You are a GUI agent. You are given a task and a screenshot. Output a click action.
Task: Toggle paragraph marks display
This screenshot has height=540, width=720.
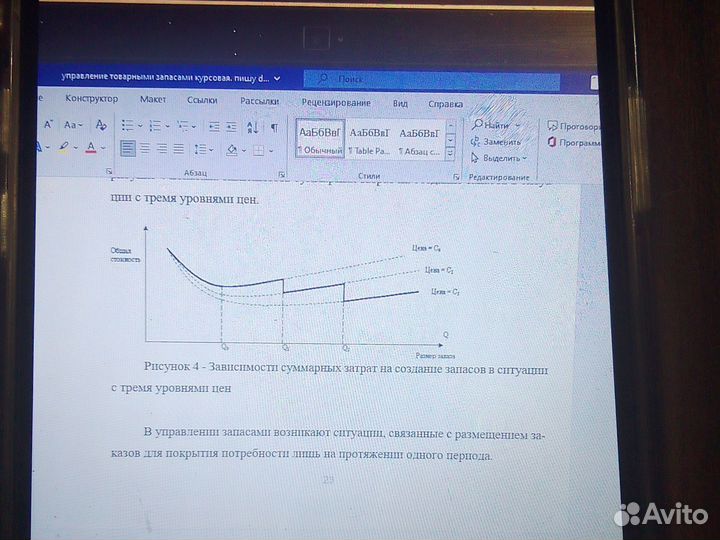[x=274, y=128]
